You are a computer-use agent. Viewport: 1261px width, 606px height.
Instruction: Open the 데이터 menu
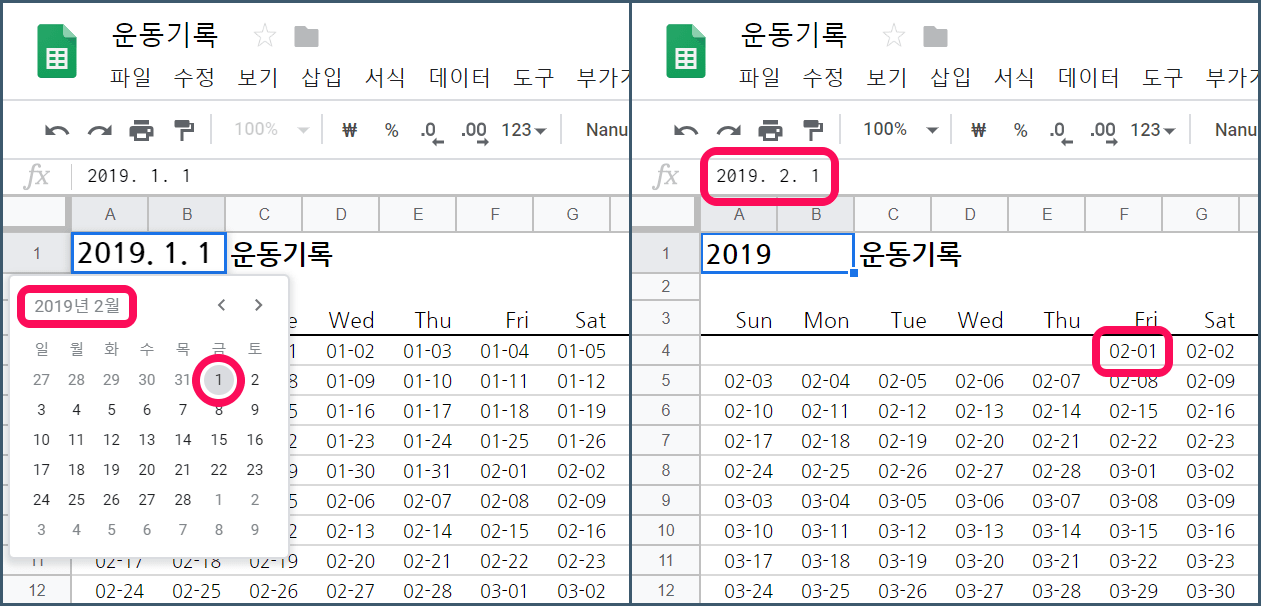[459, 76]
